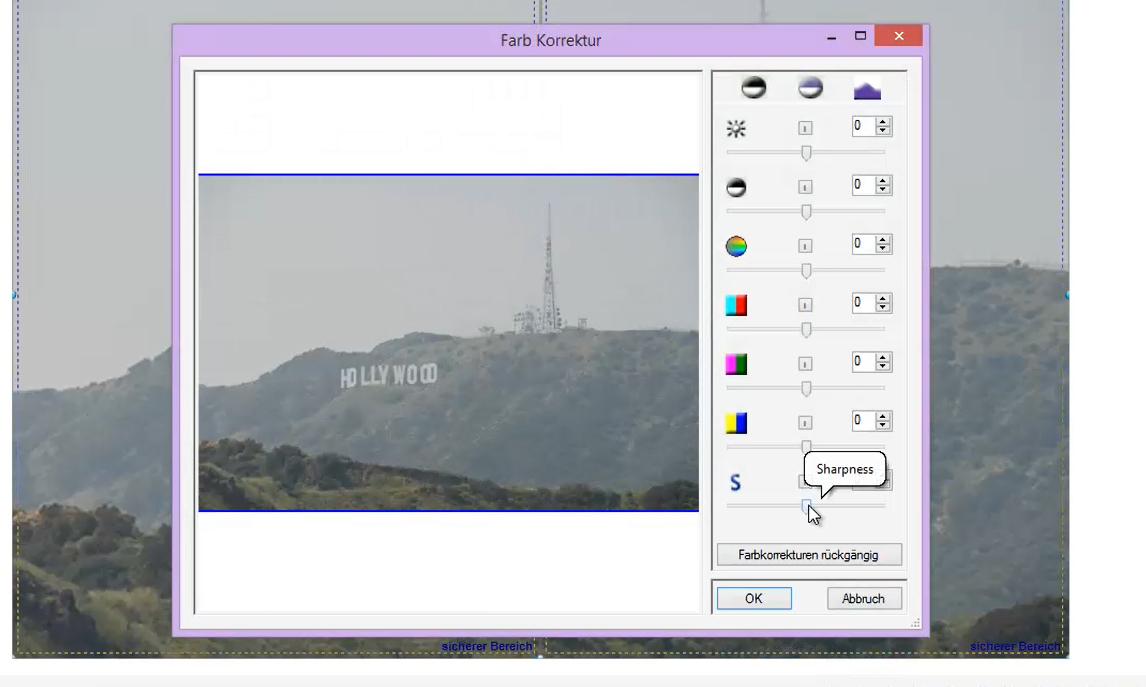The image size is (1146, 687).
Task: Click the magenta-green color balance icon
Action: tap(736, 364)
